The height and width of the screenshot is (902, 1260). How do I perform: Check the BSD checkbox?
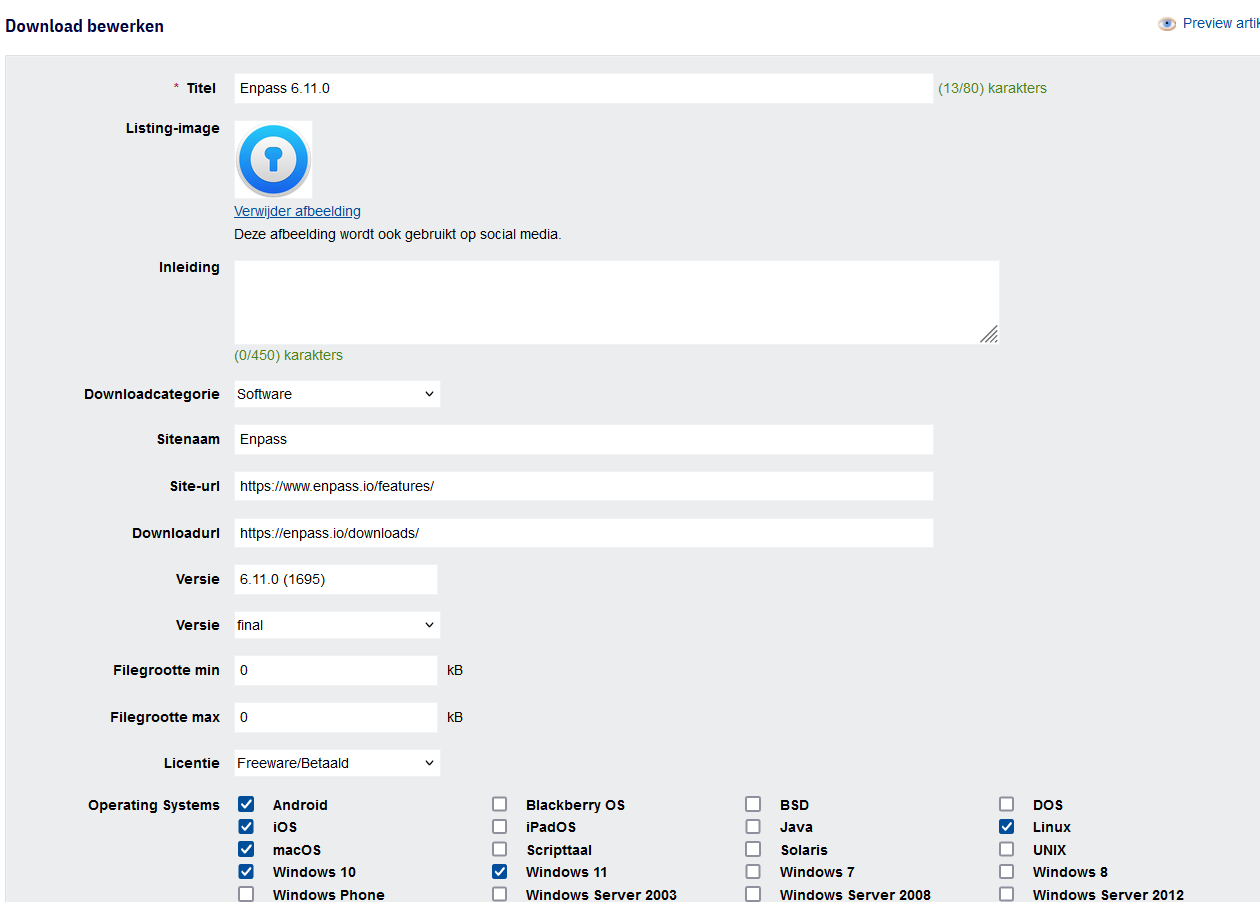753,804
